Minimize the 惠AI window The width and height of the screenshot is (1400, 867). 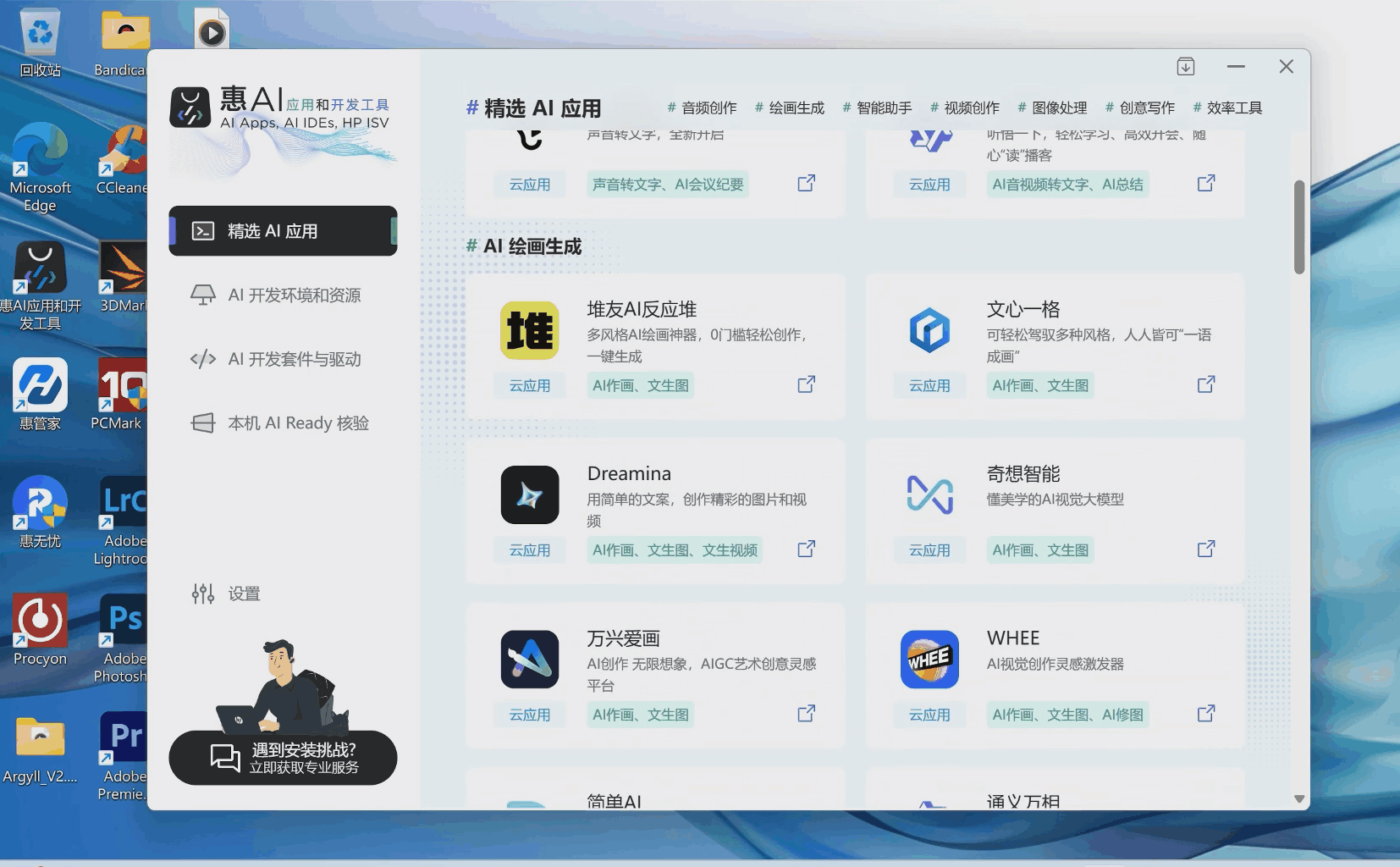(x=1236, y=66)
